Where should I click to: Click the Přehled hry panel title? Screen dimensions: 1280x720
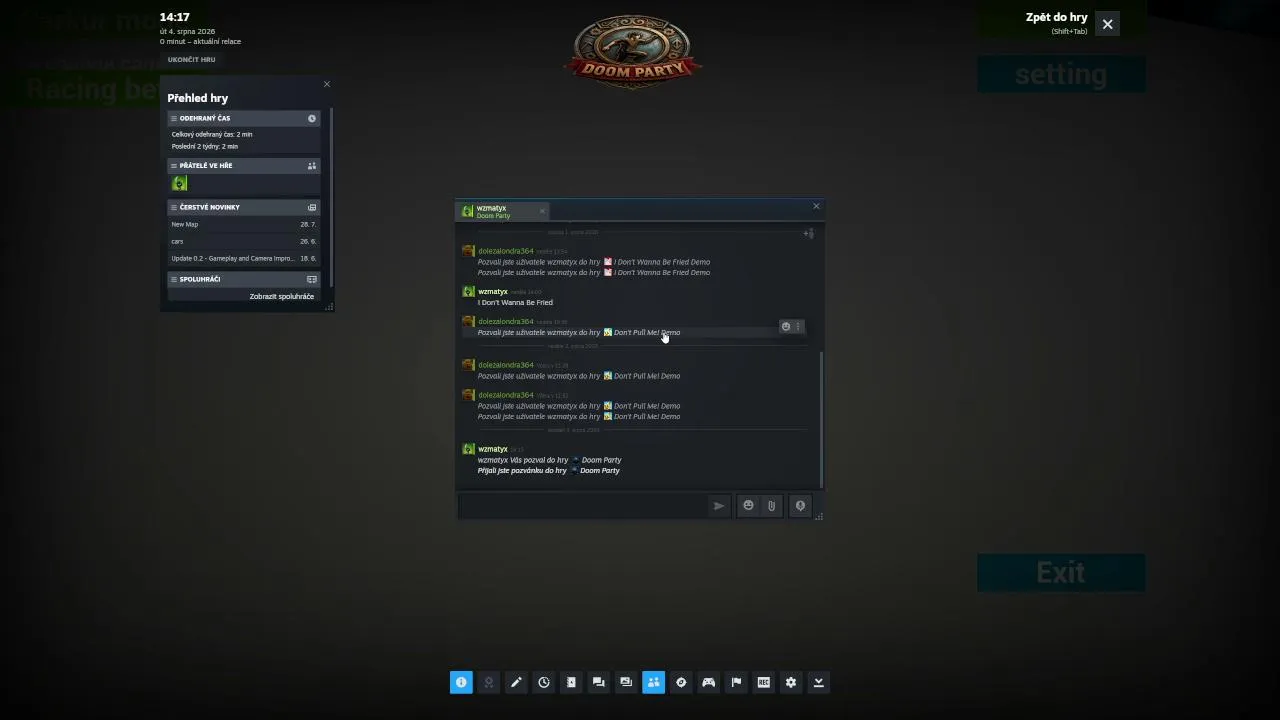tap(198, 98)
